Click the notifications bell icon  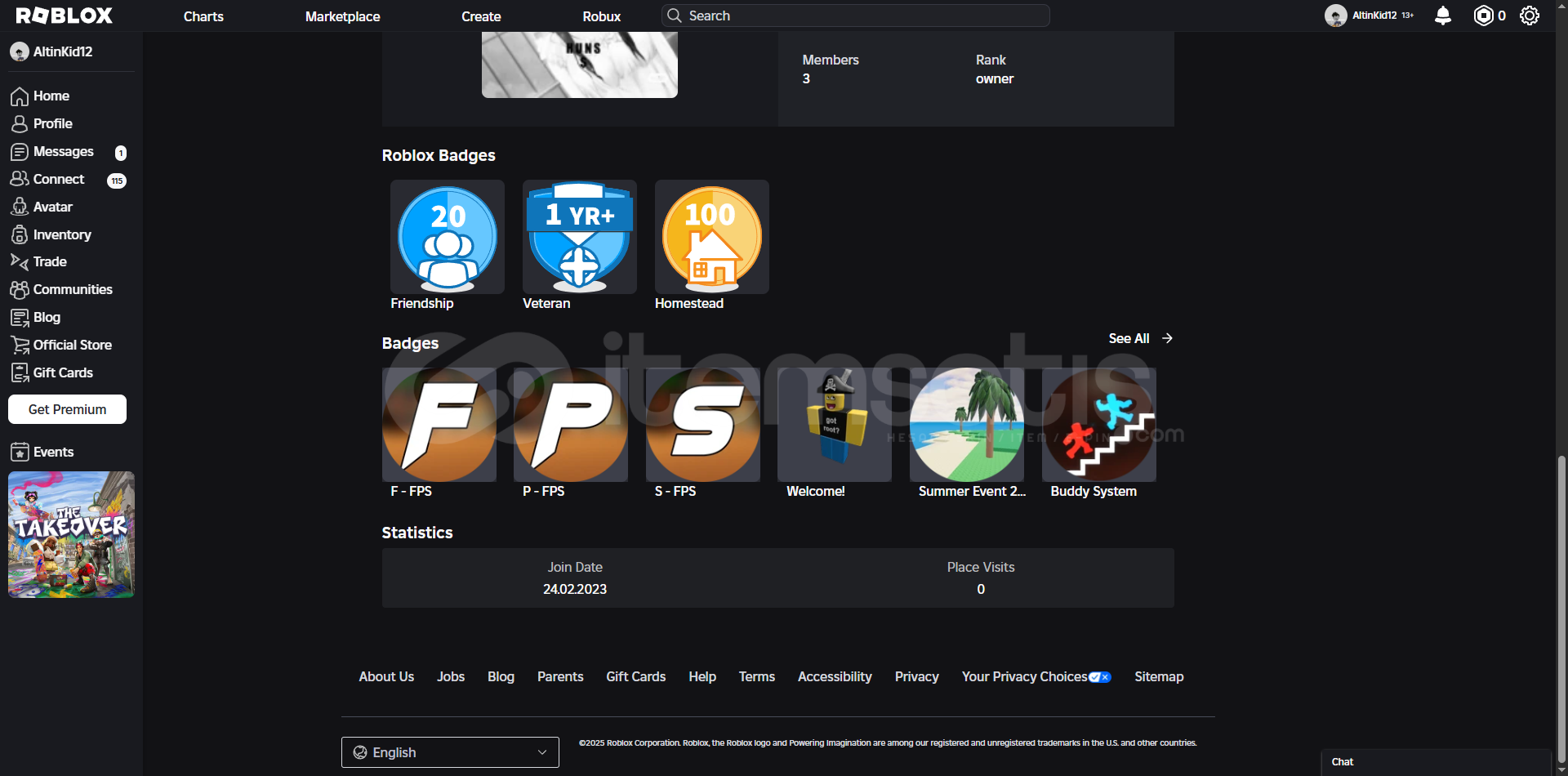(x=1443, y=16)
